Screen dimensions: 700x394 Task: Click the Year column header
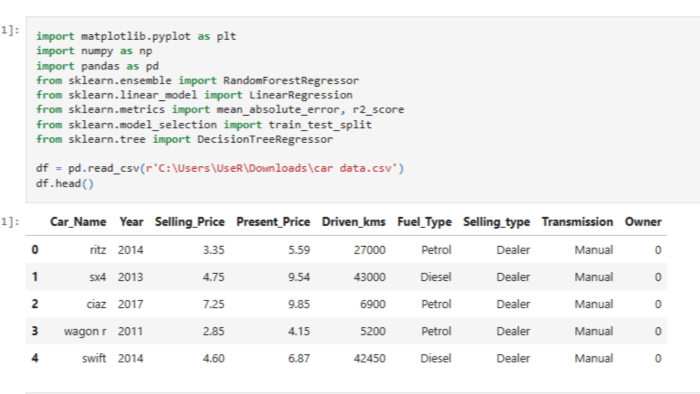coord(131,222)
